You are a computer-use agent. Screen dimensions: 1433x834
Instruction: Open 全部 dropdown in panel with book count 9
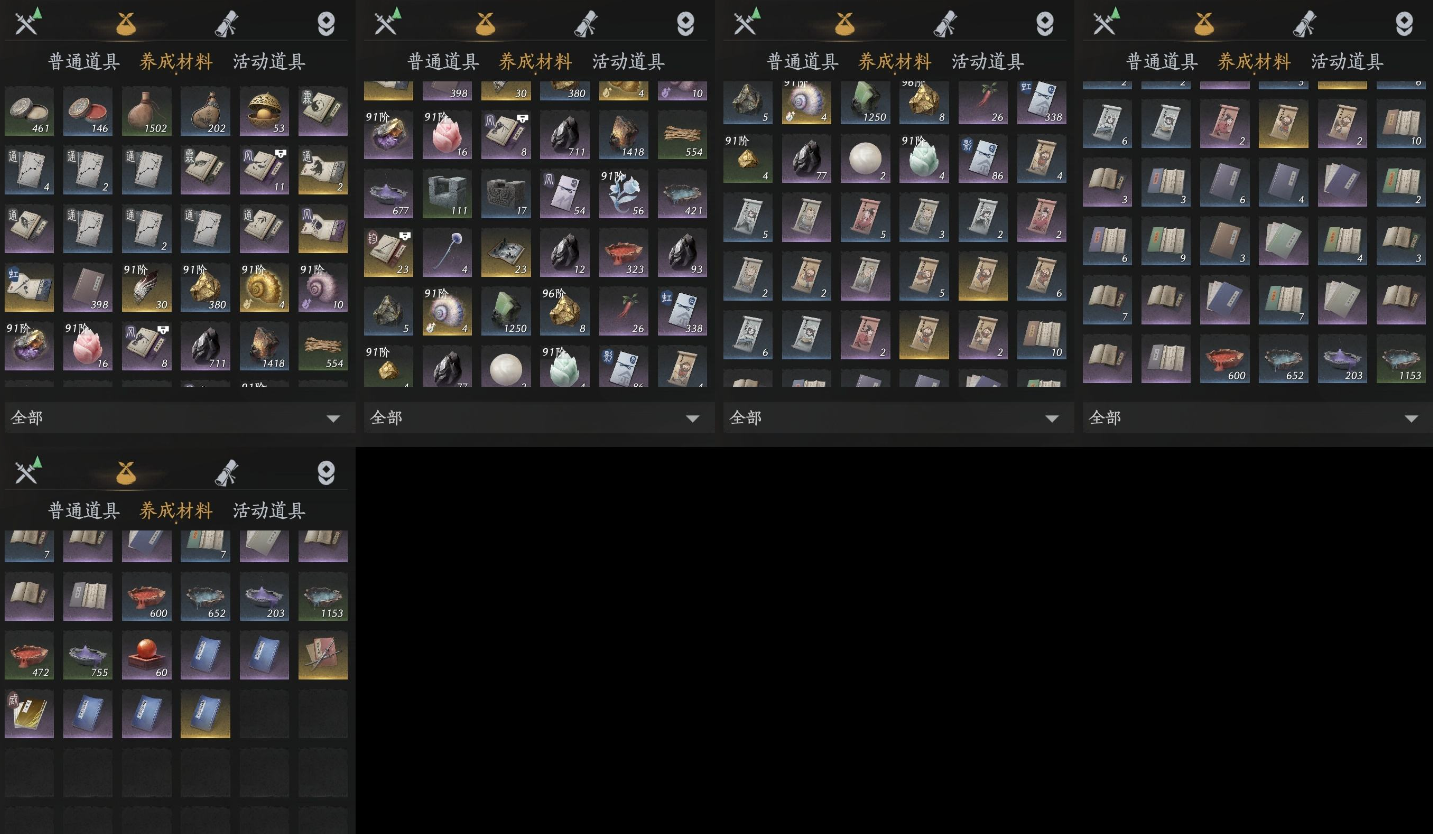(1256, 418)
